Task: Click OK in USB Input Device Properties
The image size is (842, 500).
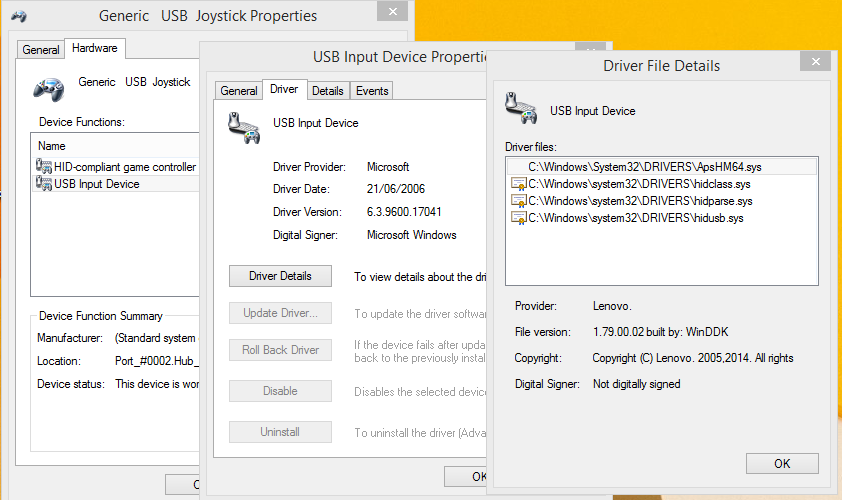Action: click(466, 476)
